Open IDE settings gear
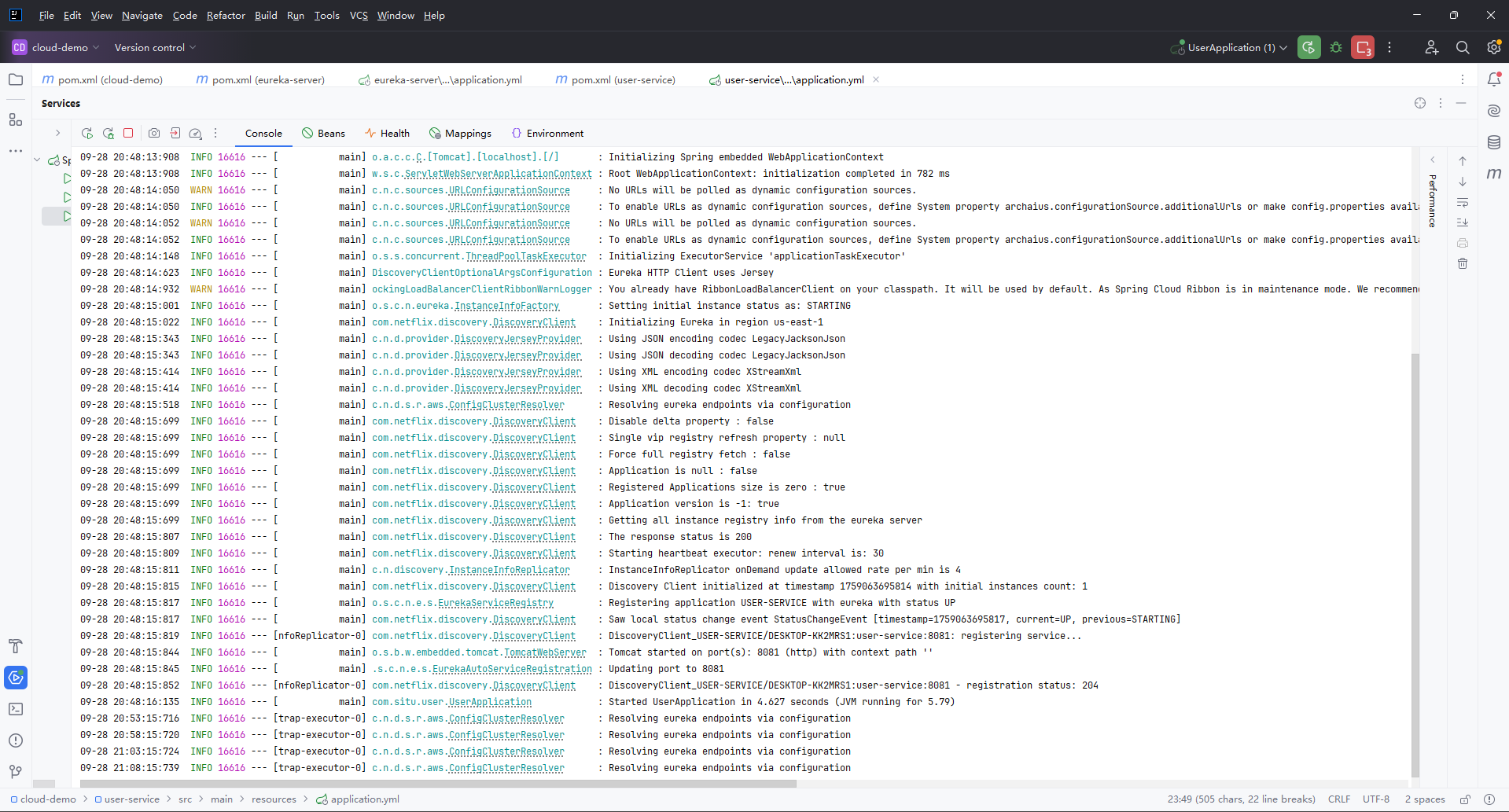The image size is (1509, 812). [1493, 47]
